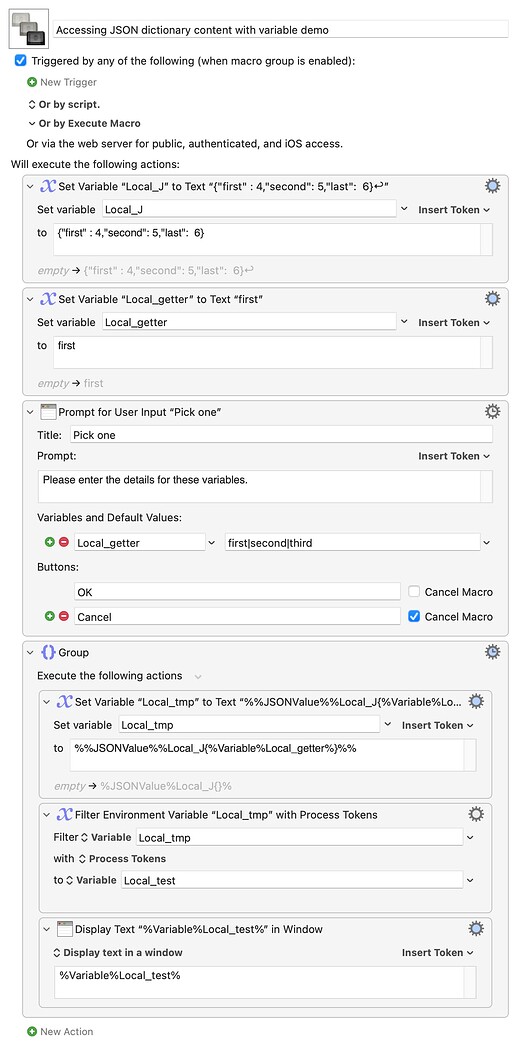The image size is (517, 1045).
Task: Click the prompt text area with Please enter details
Action: tap(258, 487)
